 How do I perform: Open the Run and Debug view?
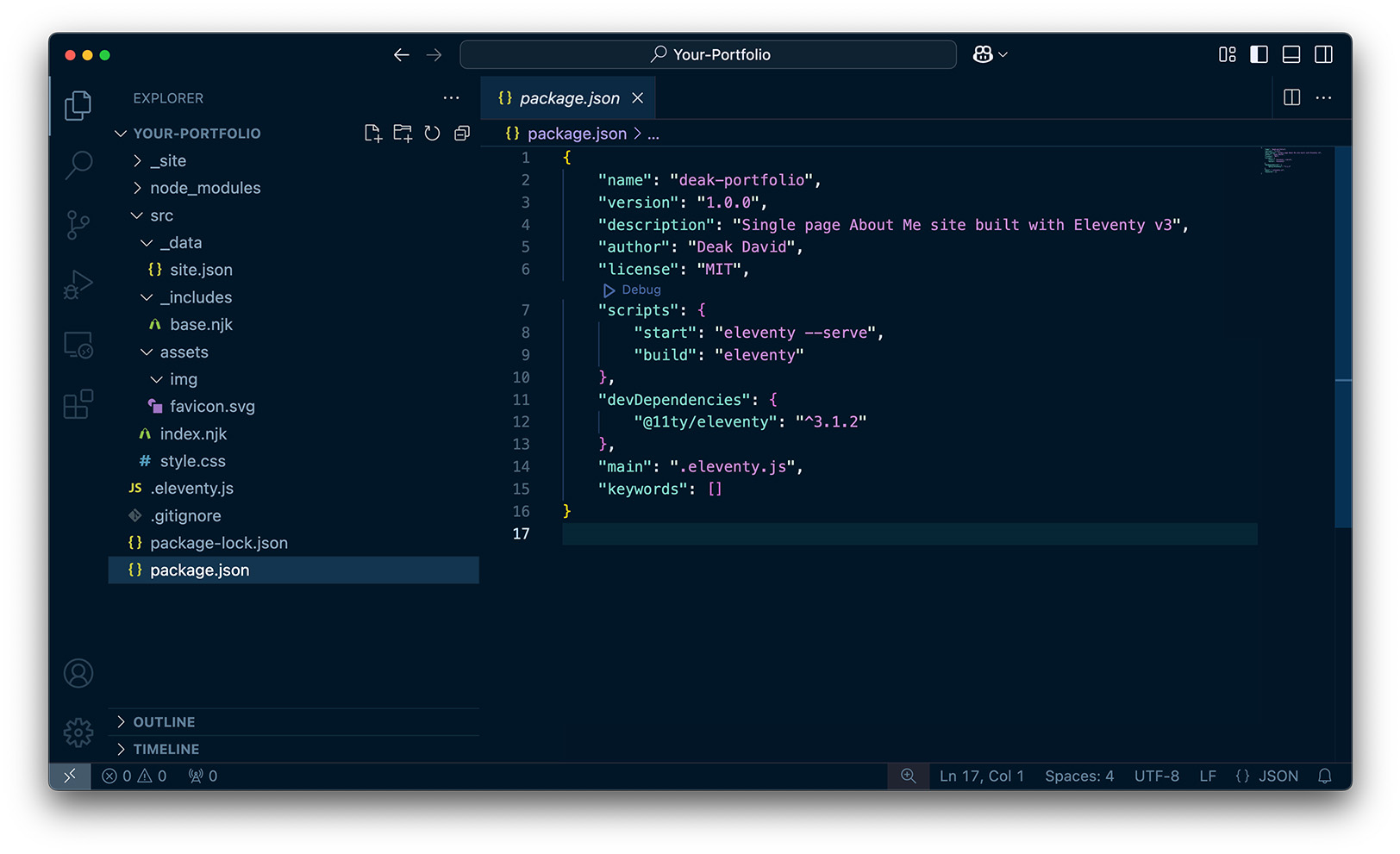pyautogui.click(x=78, y=285)
